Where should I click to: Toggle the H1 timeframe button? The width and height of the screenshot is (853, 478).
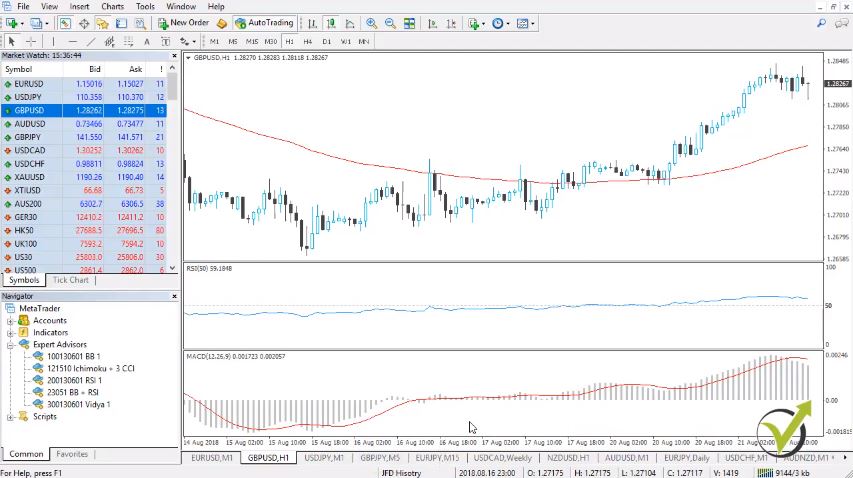pos(289,41)
